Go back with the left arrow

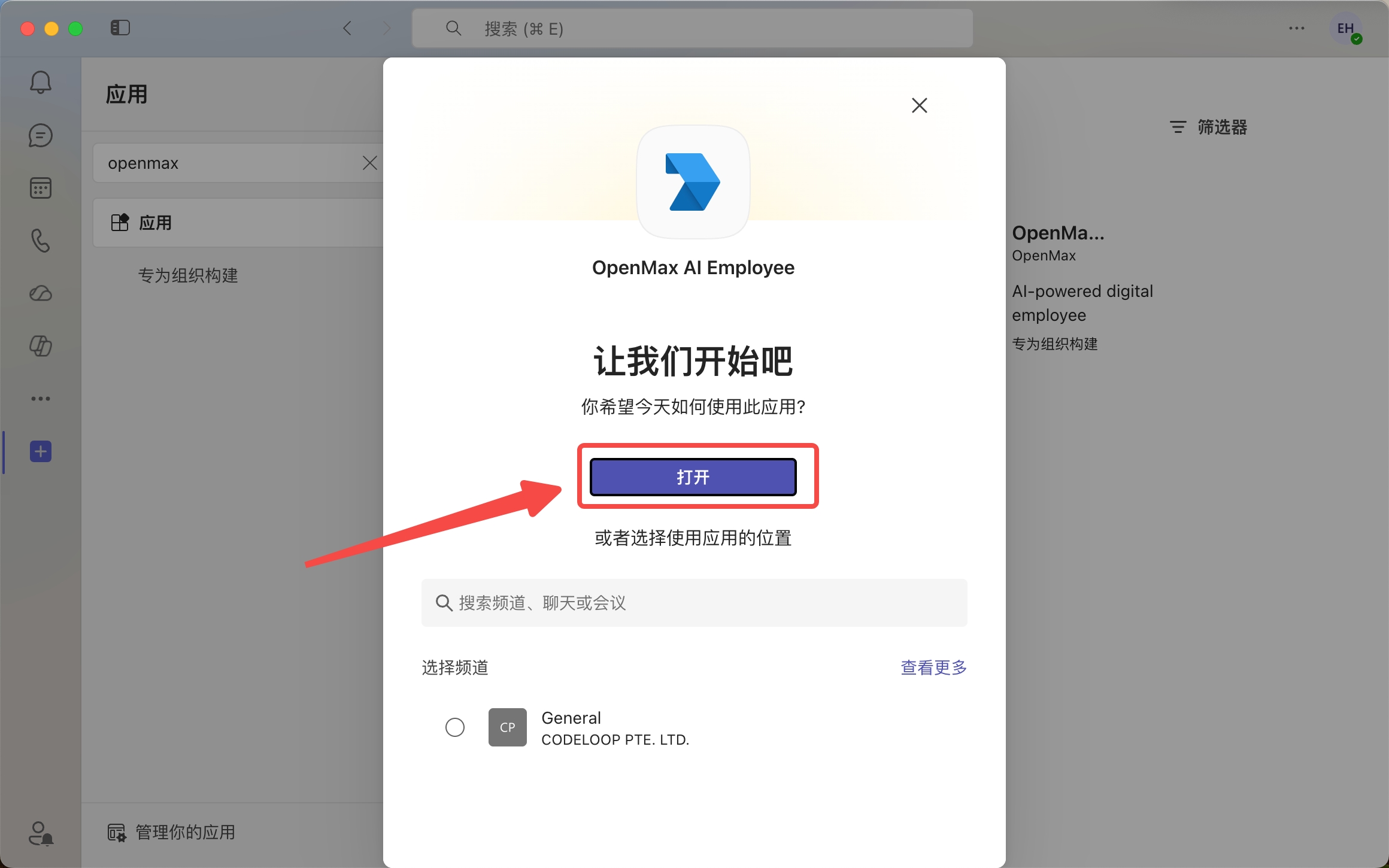click(347, 28)
